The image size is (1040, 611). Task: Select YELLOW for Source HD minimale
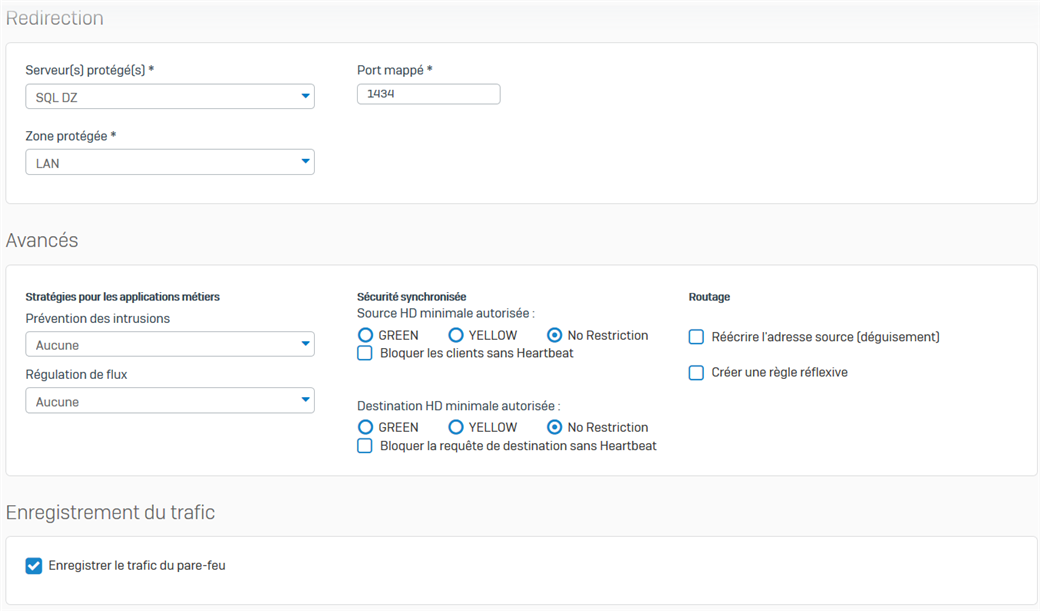(456, 335)
